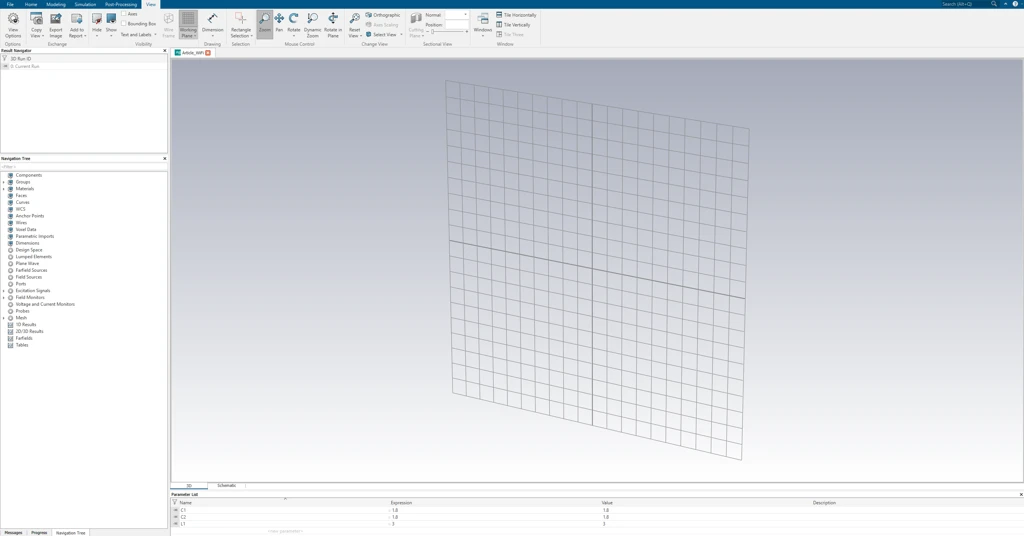Click the Parameter List filter icon

(x=174, y=503)
